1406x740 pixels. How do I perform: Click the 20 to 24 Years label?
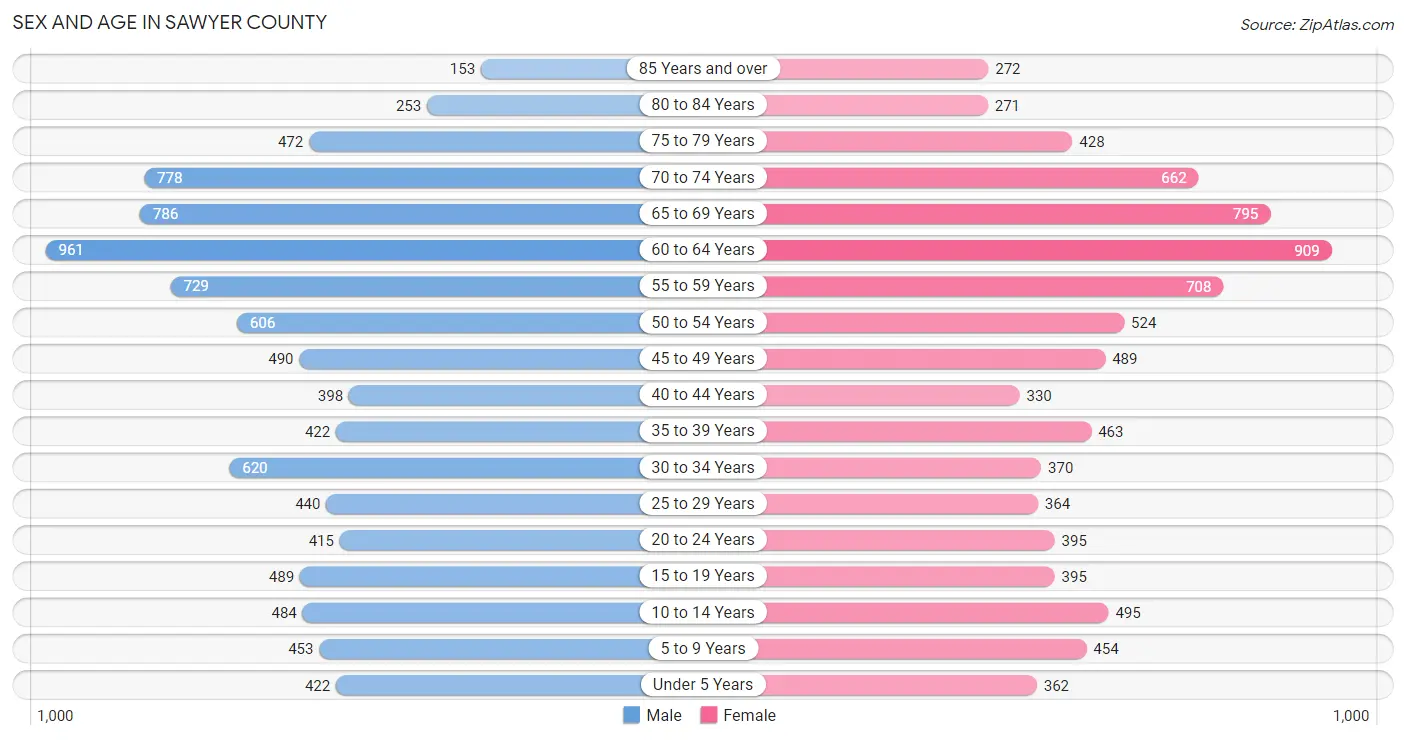pos(703,540)
